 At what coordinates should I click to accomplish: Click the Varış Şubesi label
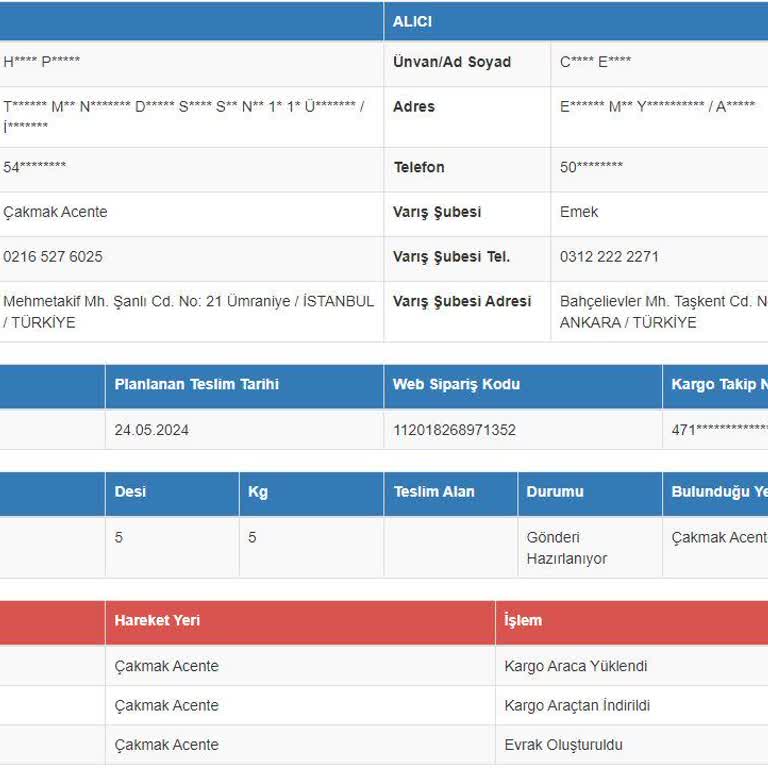coord(437,212)
